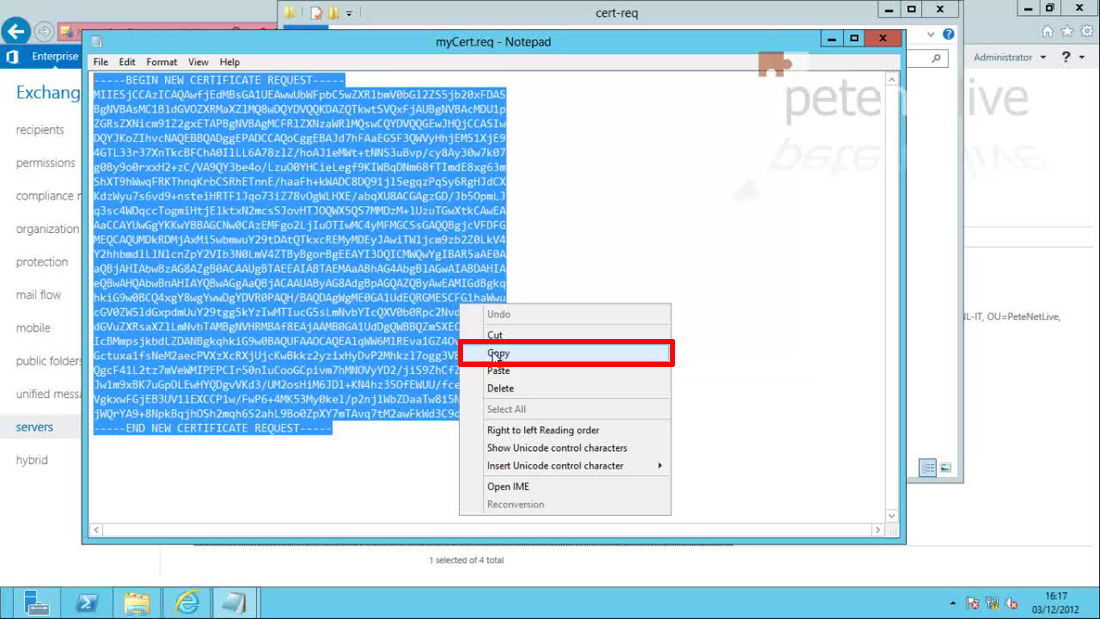This screenshot has height=619, width=1100.
Task: Select the Enterprise tab in Exchange admin
Action: (x=54, y=56)
